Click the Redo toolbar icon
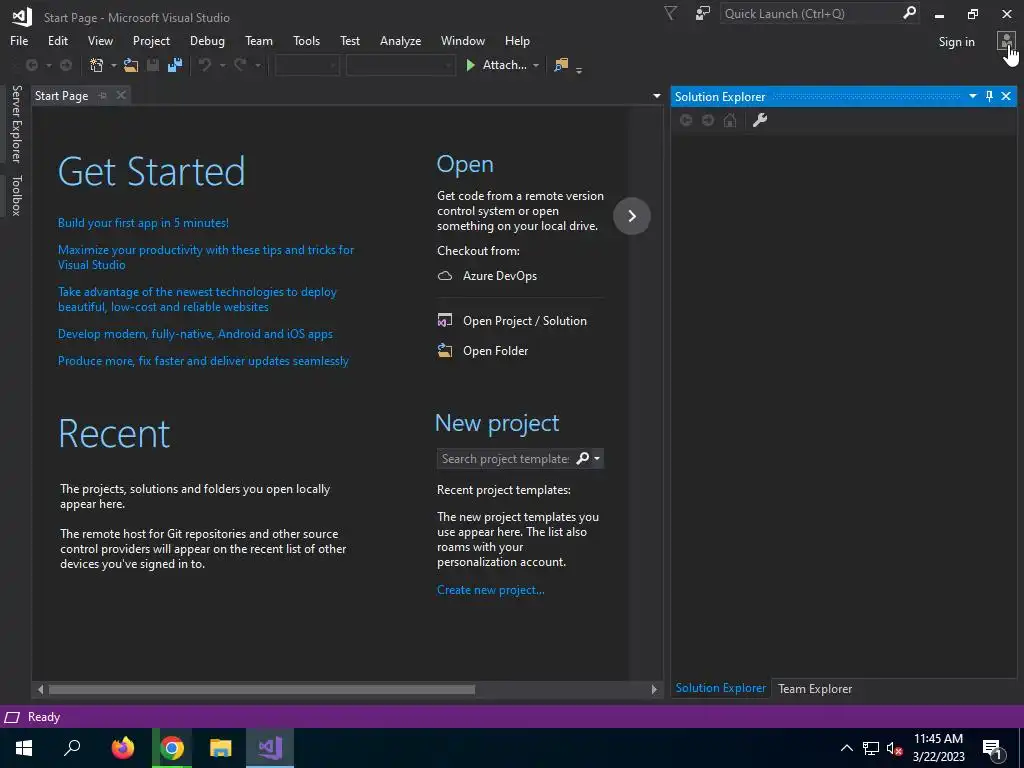The width and height of the screenshot is (1024, 768). [240, 65]
